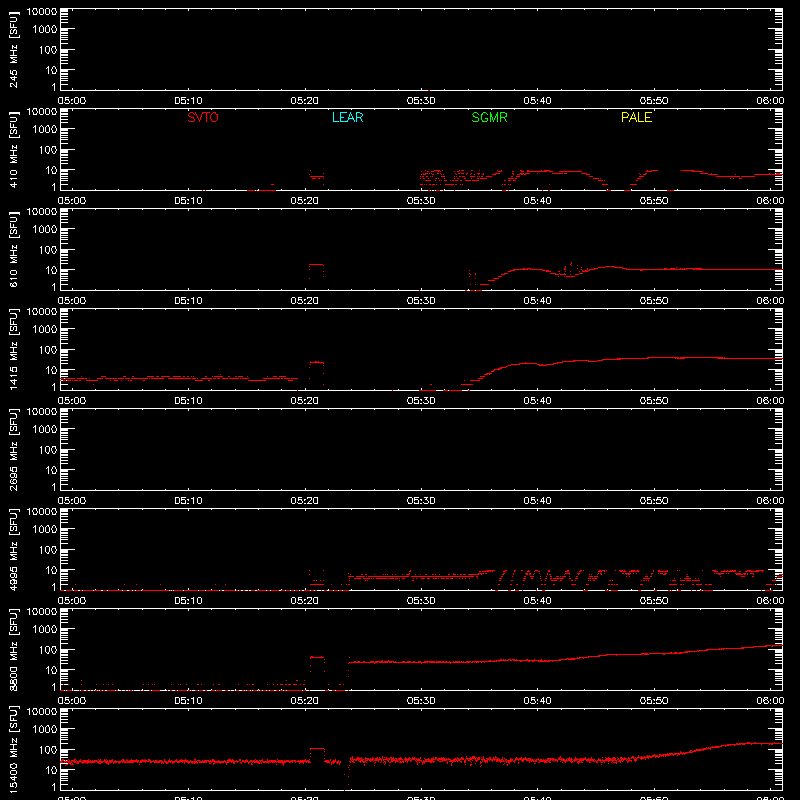Click the 05:21 burst plateau in 15400 MHz panel
Screen dimensions: 800x800
click(x=317, y=749)
